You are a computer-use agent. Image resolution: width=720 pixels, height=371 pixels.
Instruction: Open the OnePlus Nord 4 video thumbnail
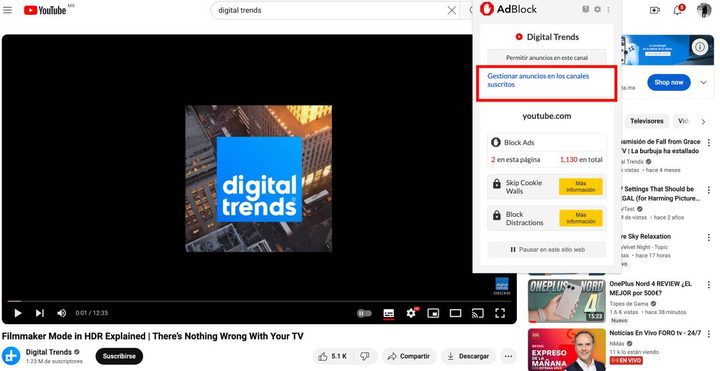click(x=567, y=301)
